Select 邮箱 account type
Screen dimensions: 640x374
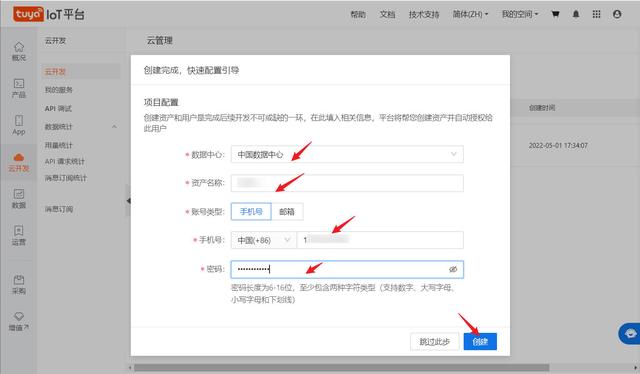click(287, 211)
